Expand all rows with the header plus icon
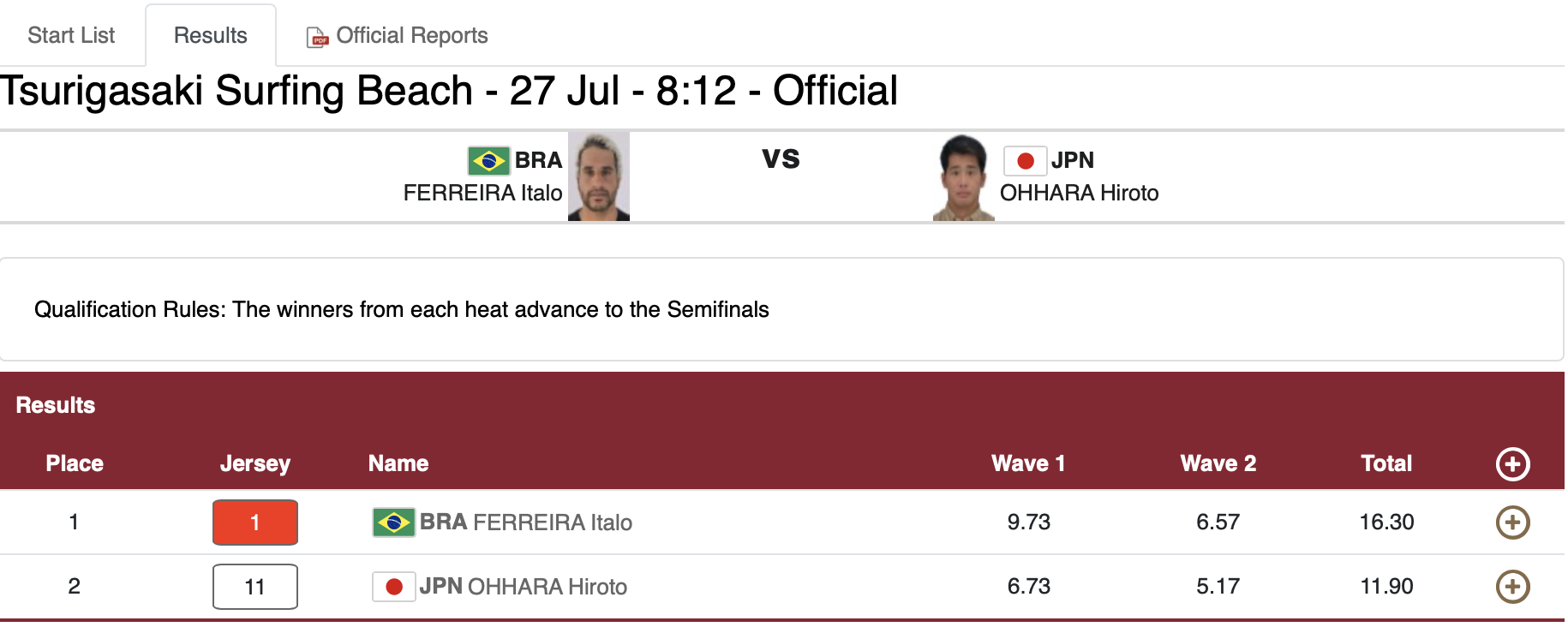The image size is (1568, 627). pyautogui.click(x=1512, y=464)
